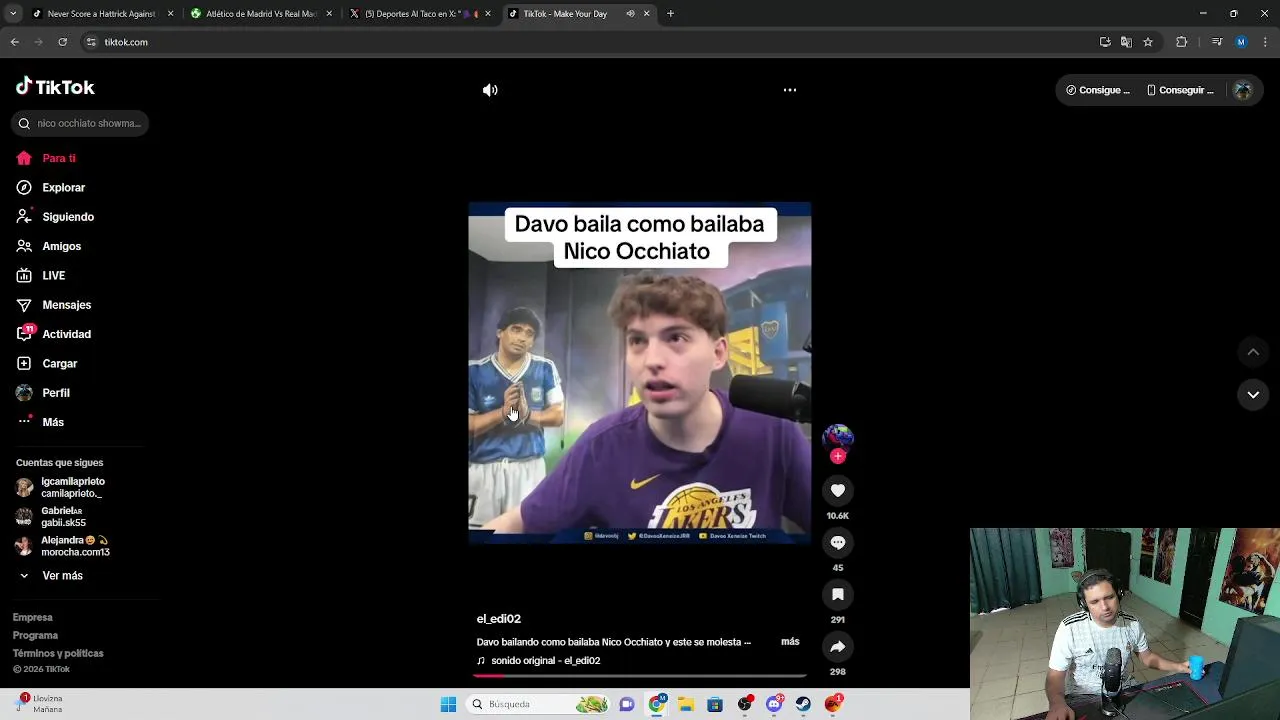This screenshot has width=1280, height=720.
Task: Open Steam from the taskbar
Action: 803,704
